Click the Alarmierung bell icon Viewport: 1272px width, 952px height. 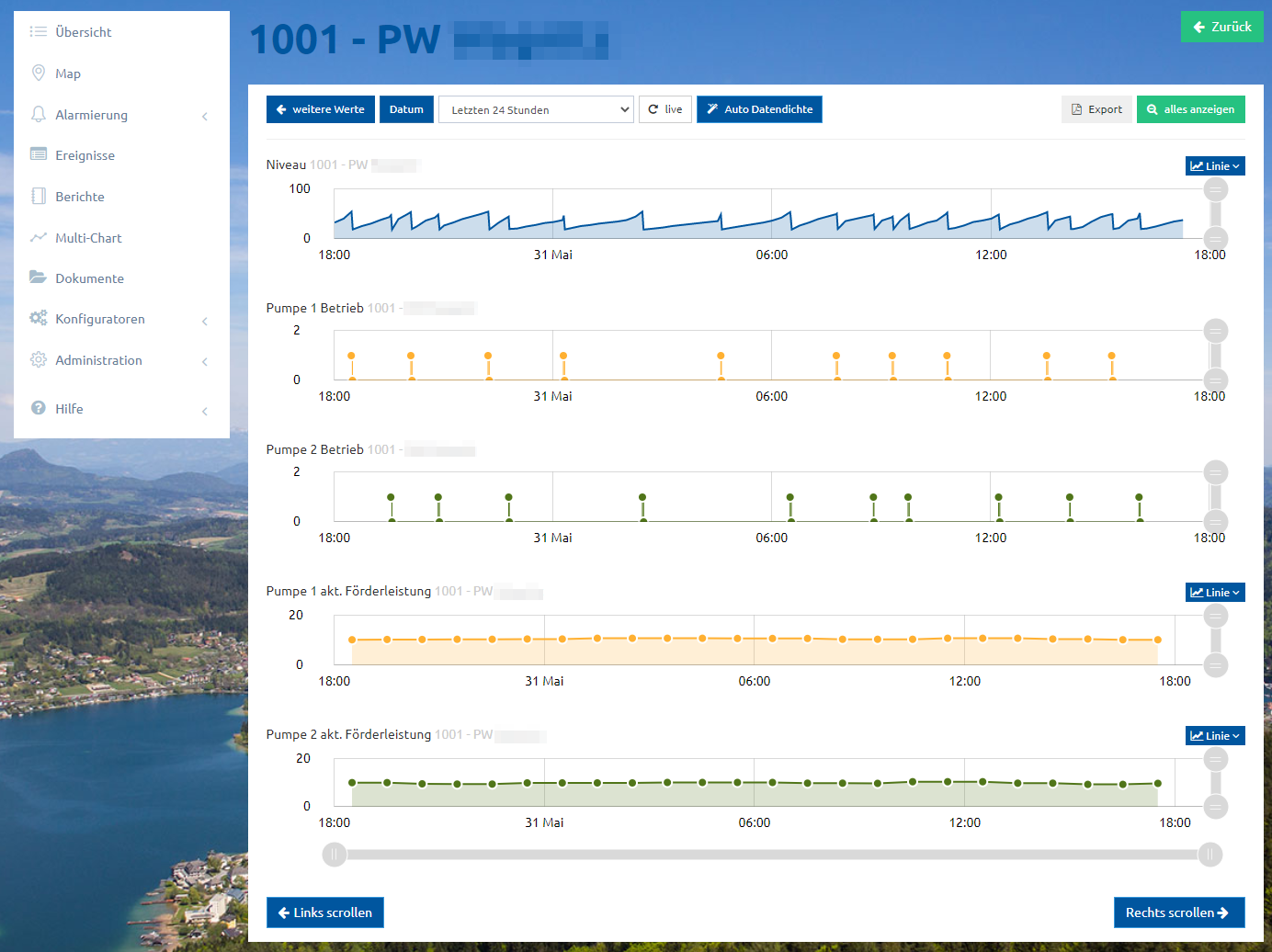[38, 114]
